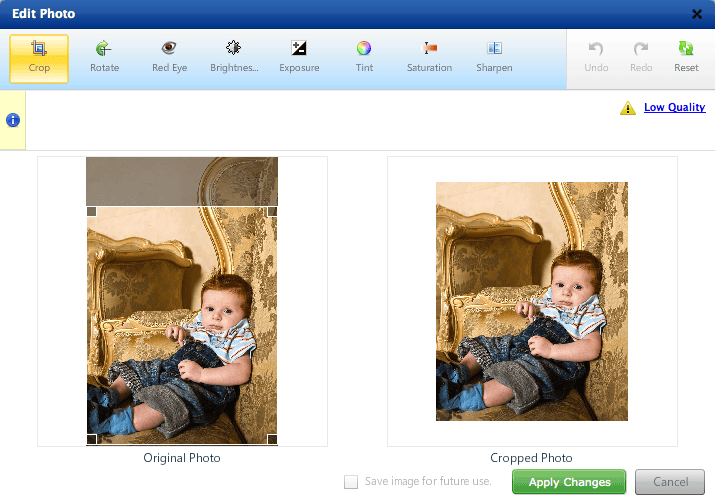The image size is (715, 504).
Task: Choose the Rotate tool
Action: click(104, 59)
